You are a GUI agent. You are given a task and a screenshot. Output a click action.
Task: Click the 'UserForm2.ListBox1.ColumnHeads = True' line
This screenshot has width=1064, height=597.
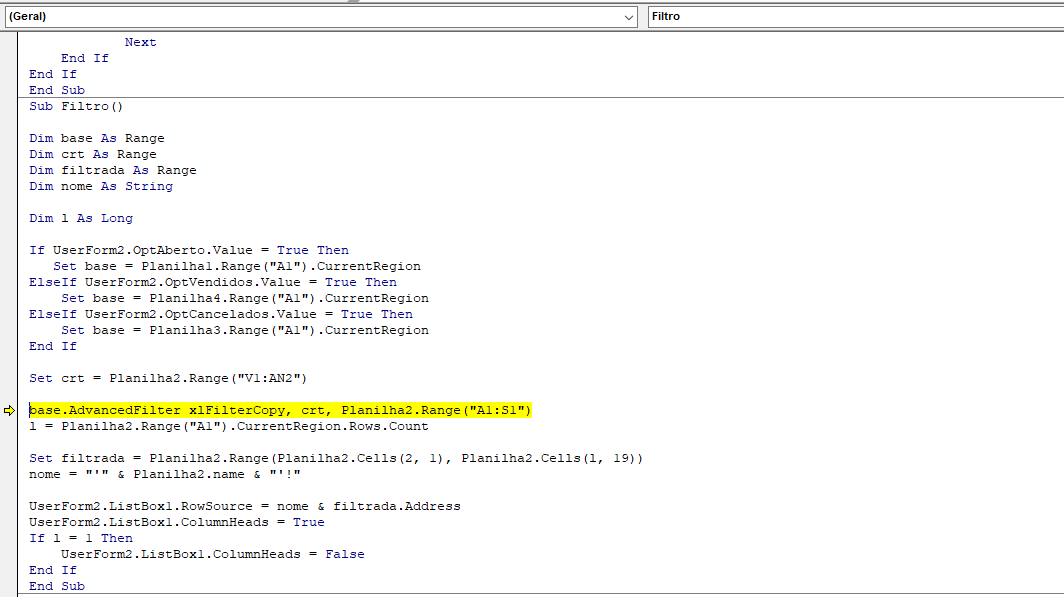tap(176, 522)
